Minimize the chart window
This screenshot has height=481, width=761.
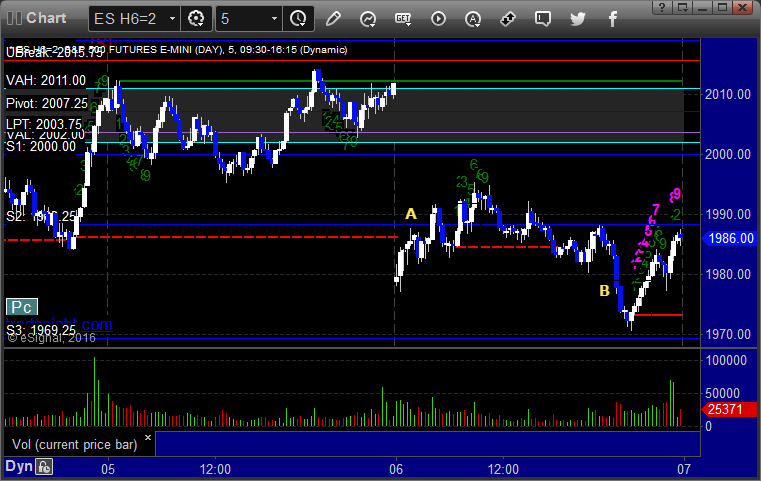(702, 7)
